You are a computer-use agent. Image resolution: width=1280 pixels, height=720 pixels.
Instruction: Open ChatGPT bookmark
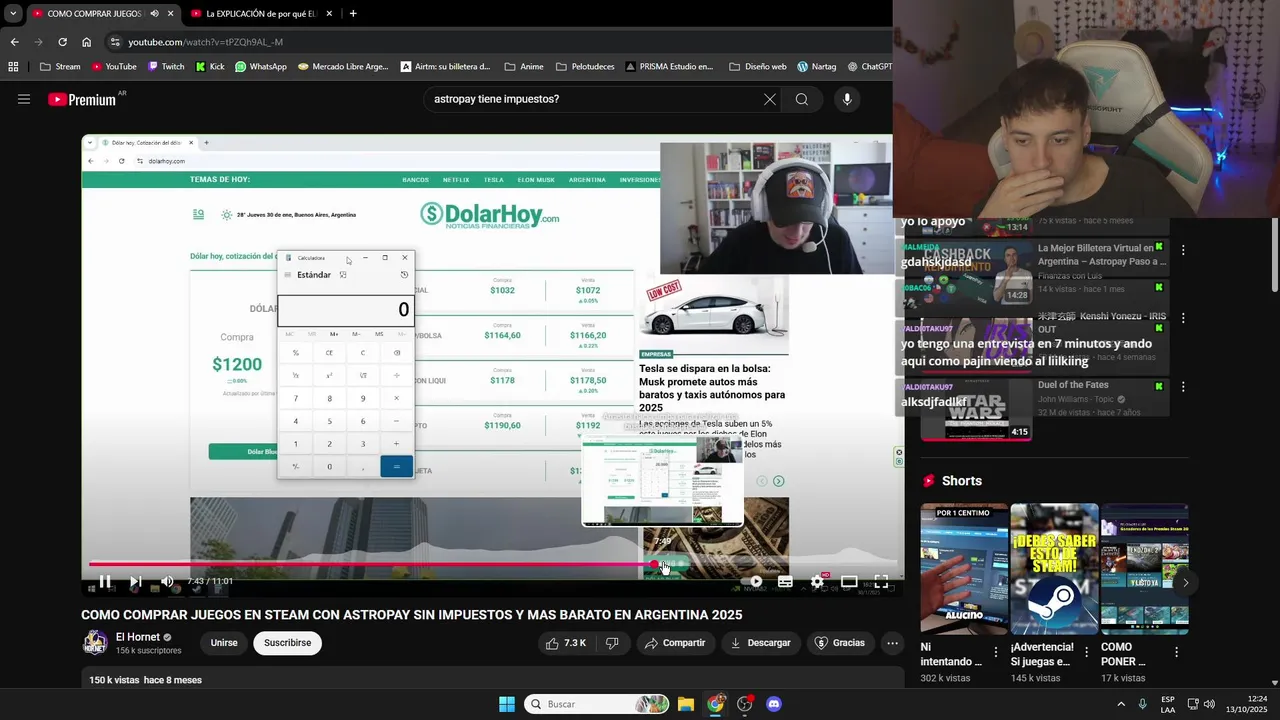pos(869,67)
